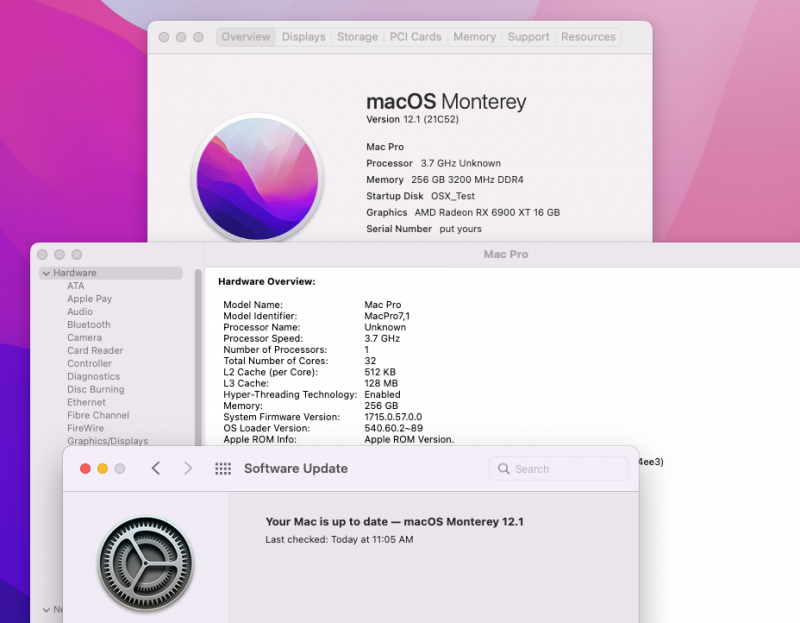Switch to the Overview tab
Image resolution: width=800 pixels, height=623 pixels.
pos(246,37)
